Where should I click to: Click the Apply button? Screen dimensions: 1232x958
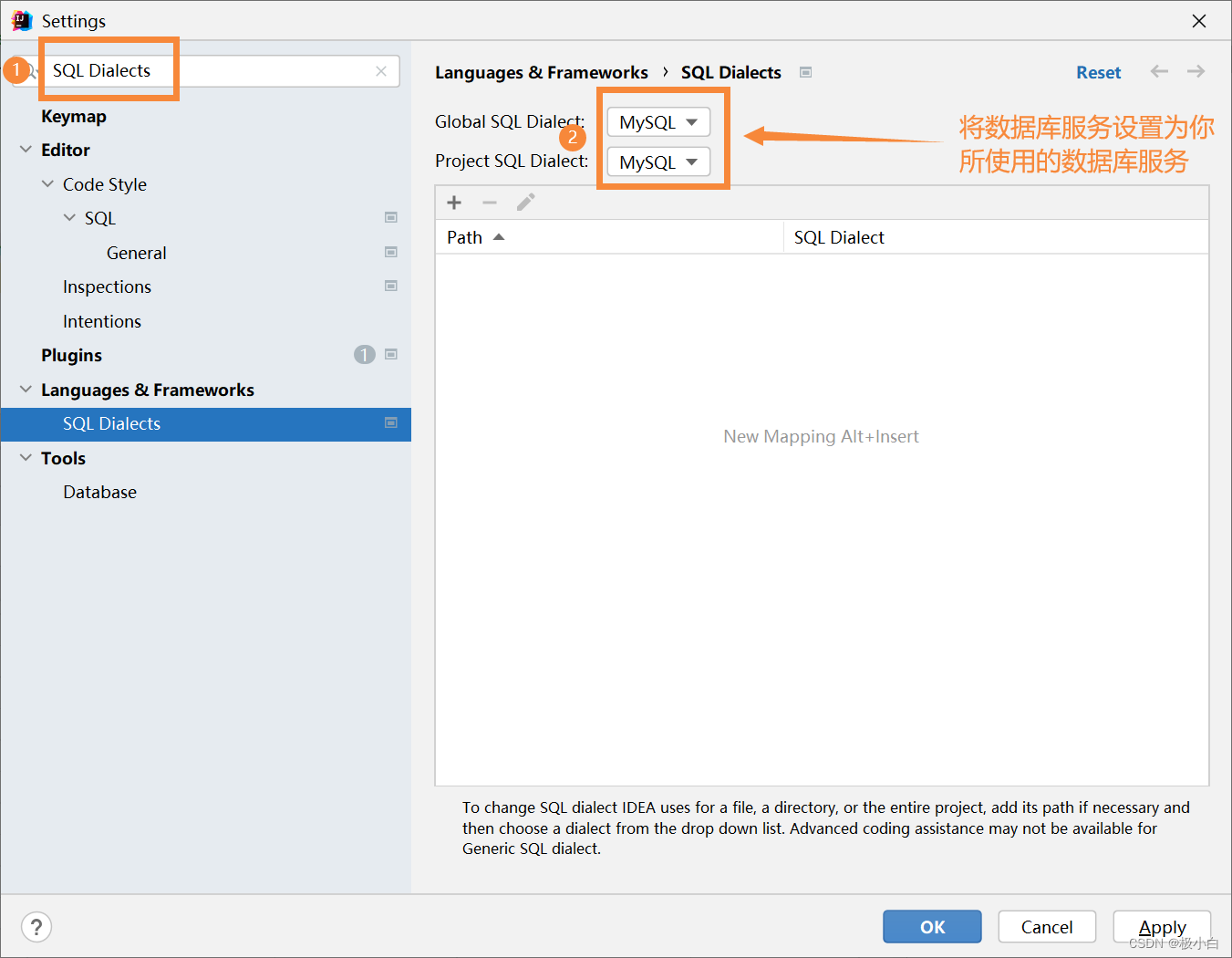click(x=1162, y=927)
